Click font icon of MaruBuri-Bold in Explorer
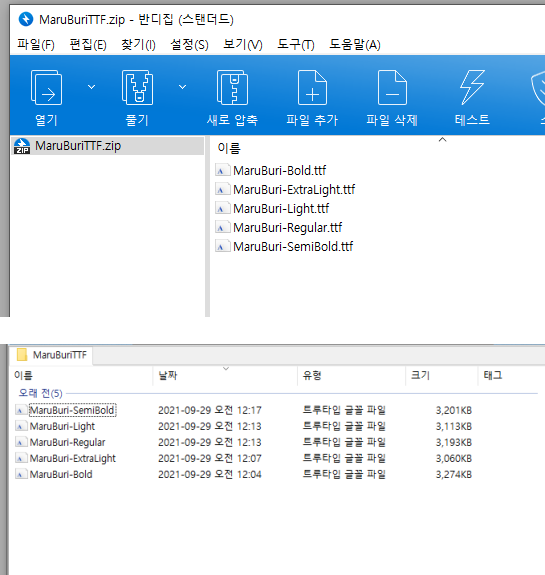Viewport: 545px width, 575px height. pyautogui.click(x=21, y=475)
